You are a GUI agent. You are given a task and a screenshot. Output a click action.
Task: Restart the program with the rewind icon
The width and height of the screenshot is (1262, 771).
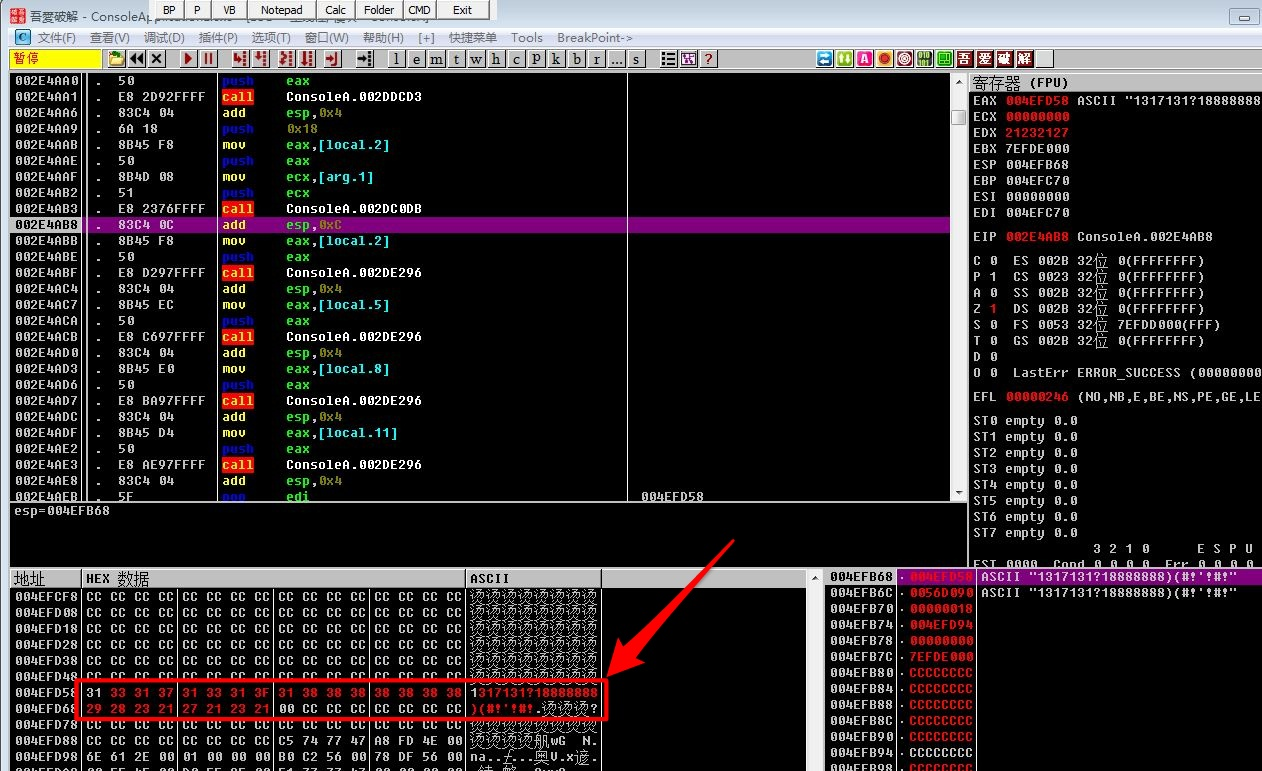pyautogui.click(x=137, y=59)
